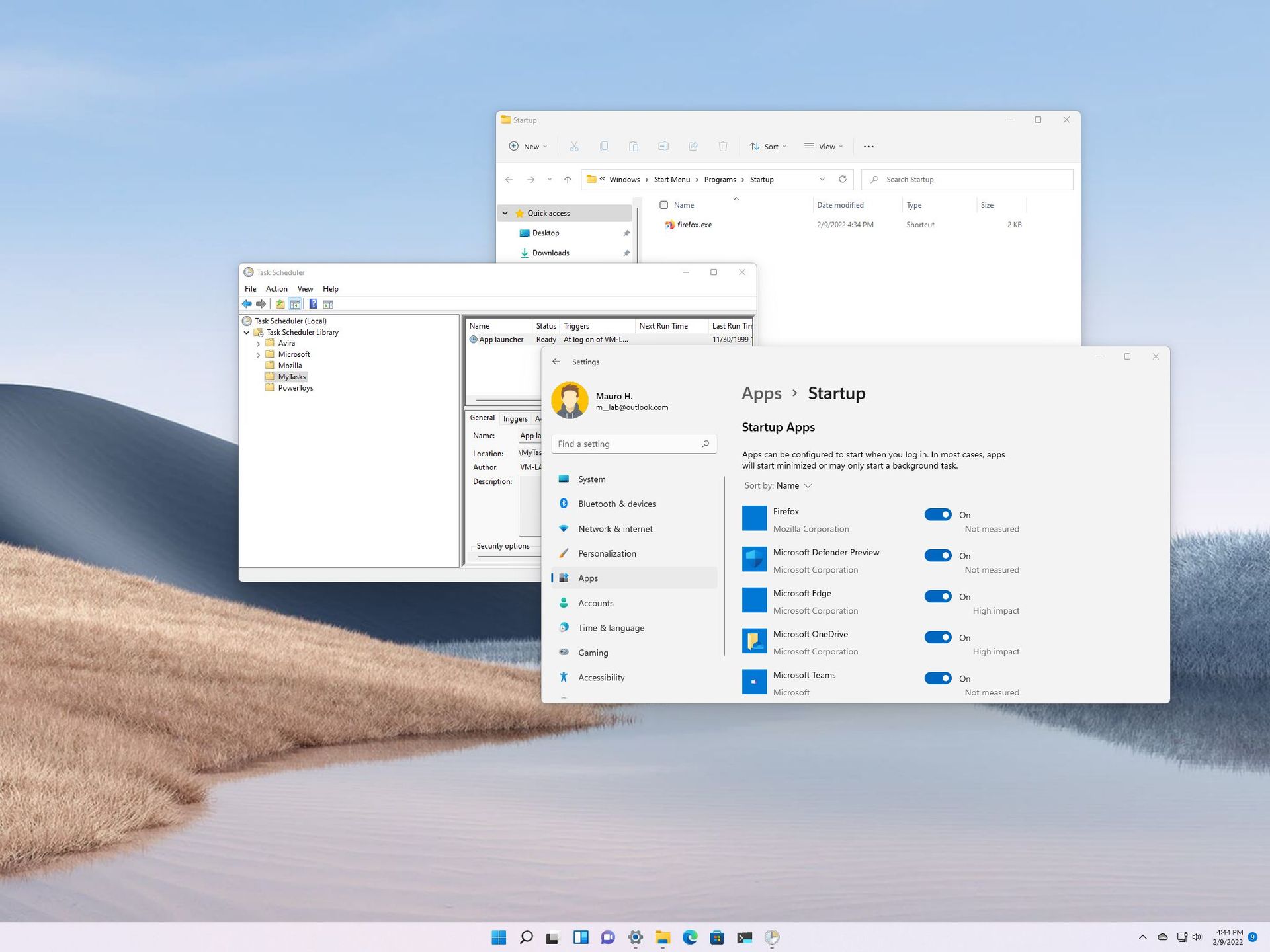Click the back arrow in Settings panel
The image size is (1270, 952).
point(556,361)
